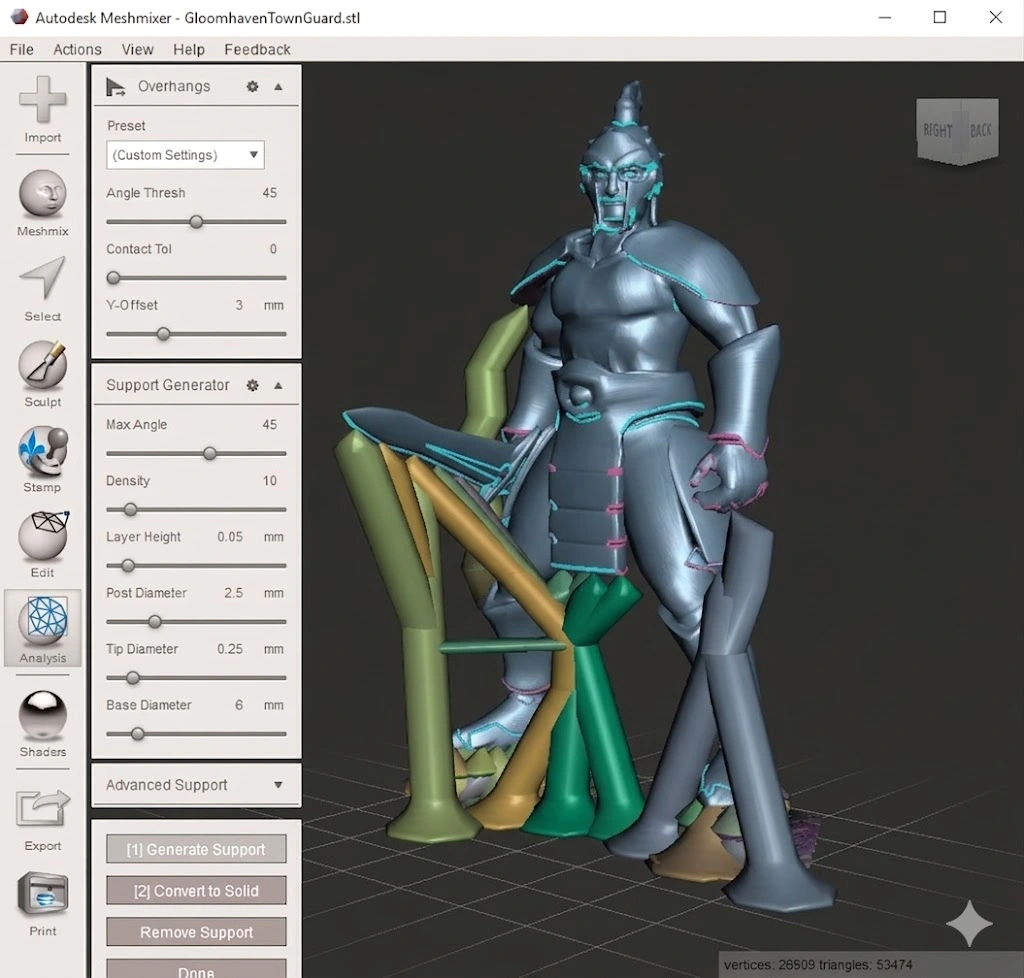Click the Overhangs panel icon
The image size is (1024, 978).
(x=116, y=87)
